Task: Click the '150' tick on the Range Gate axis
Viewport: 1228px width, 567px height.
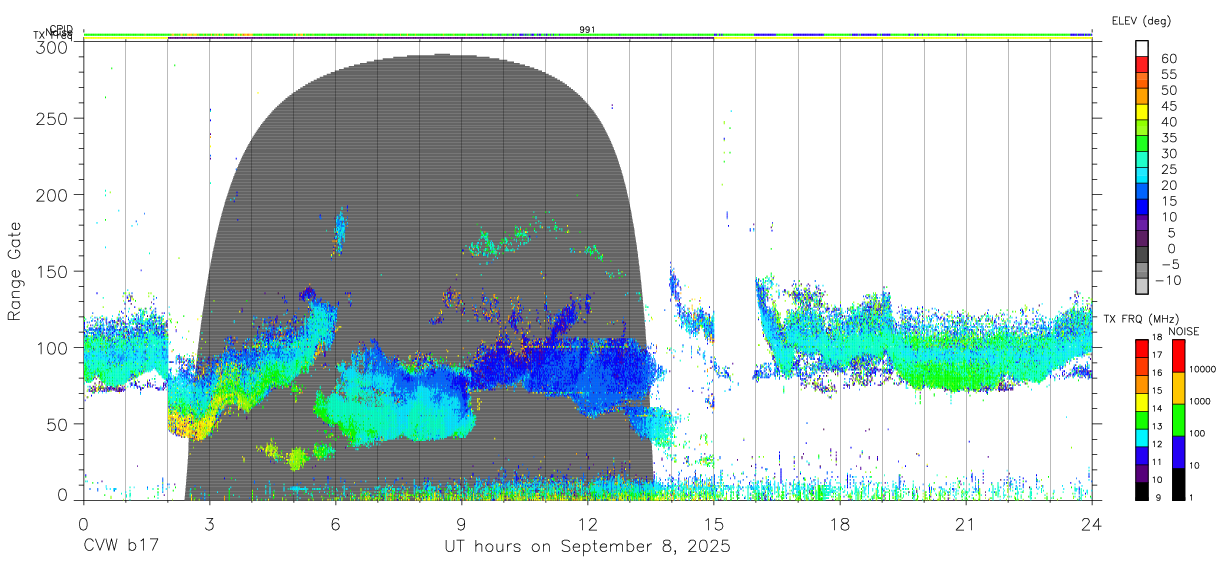Action: (51, 271)
